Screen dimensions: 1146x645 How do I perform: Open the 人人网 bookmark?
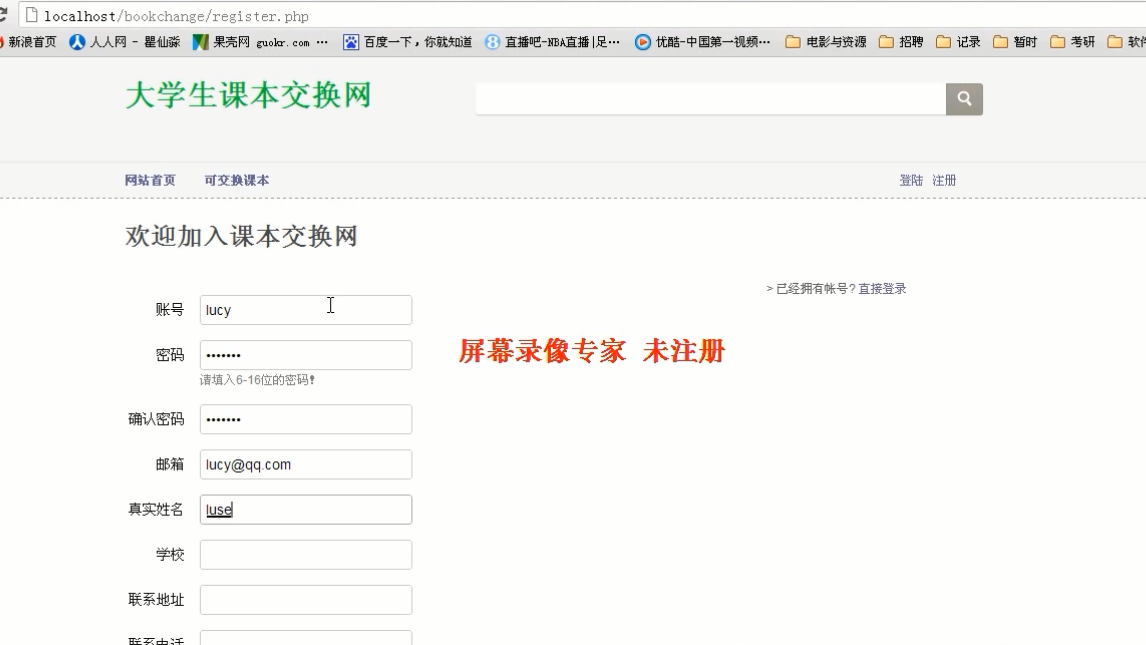click(124, 42)
